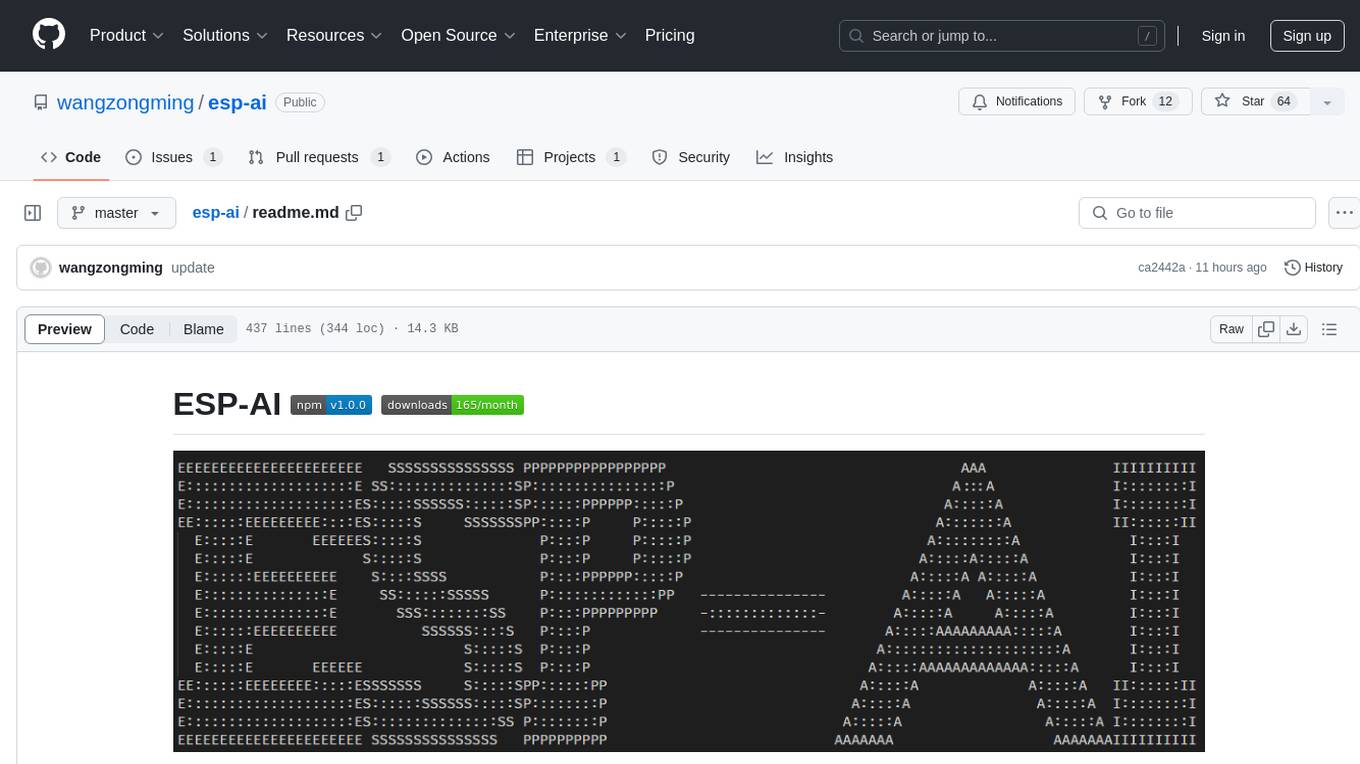Screen dimensions: 1360x764
Task: Open commit hash ca2442a
Action: click(1161, 268)
